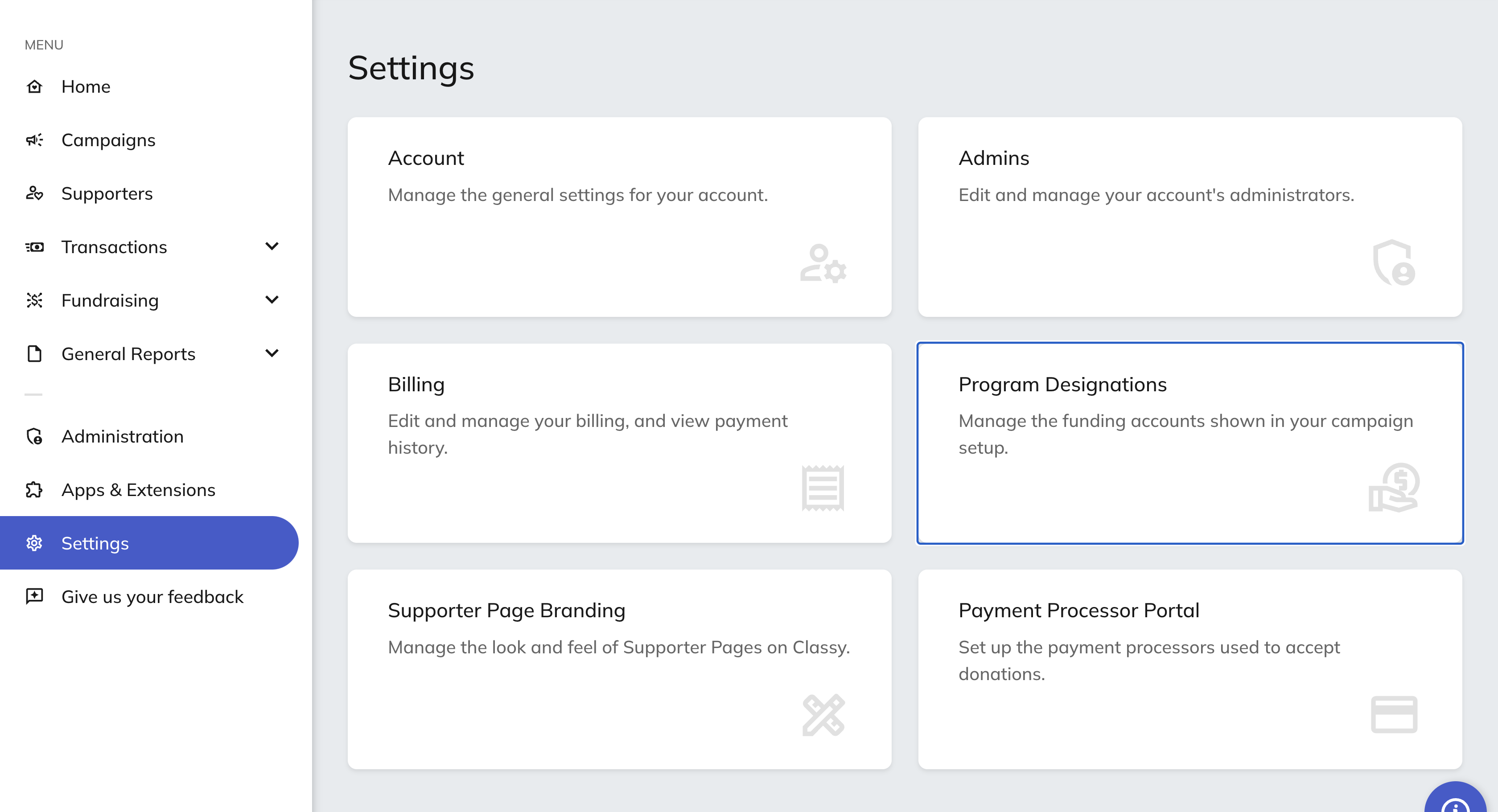Open the Billing card title

[416, 385]
